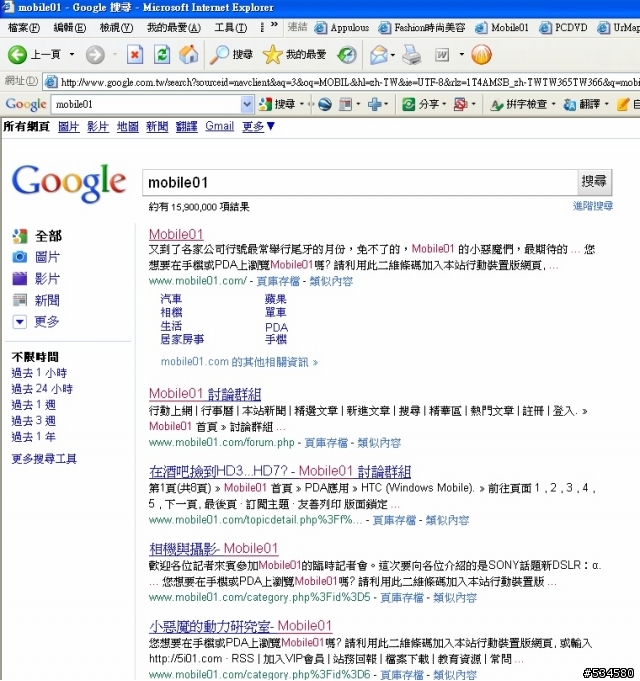This screenshot has width=640, height=681.
Task: Open Favorites star button
Action: (294, 55)
